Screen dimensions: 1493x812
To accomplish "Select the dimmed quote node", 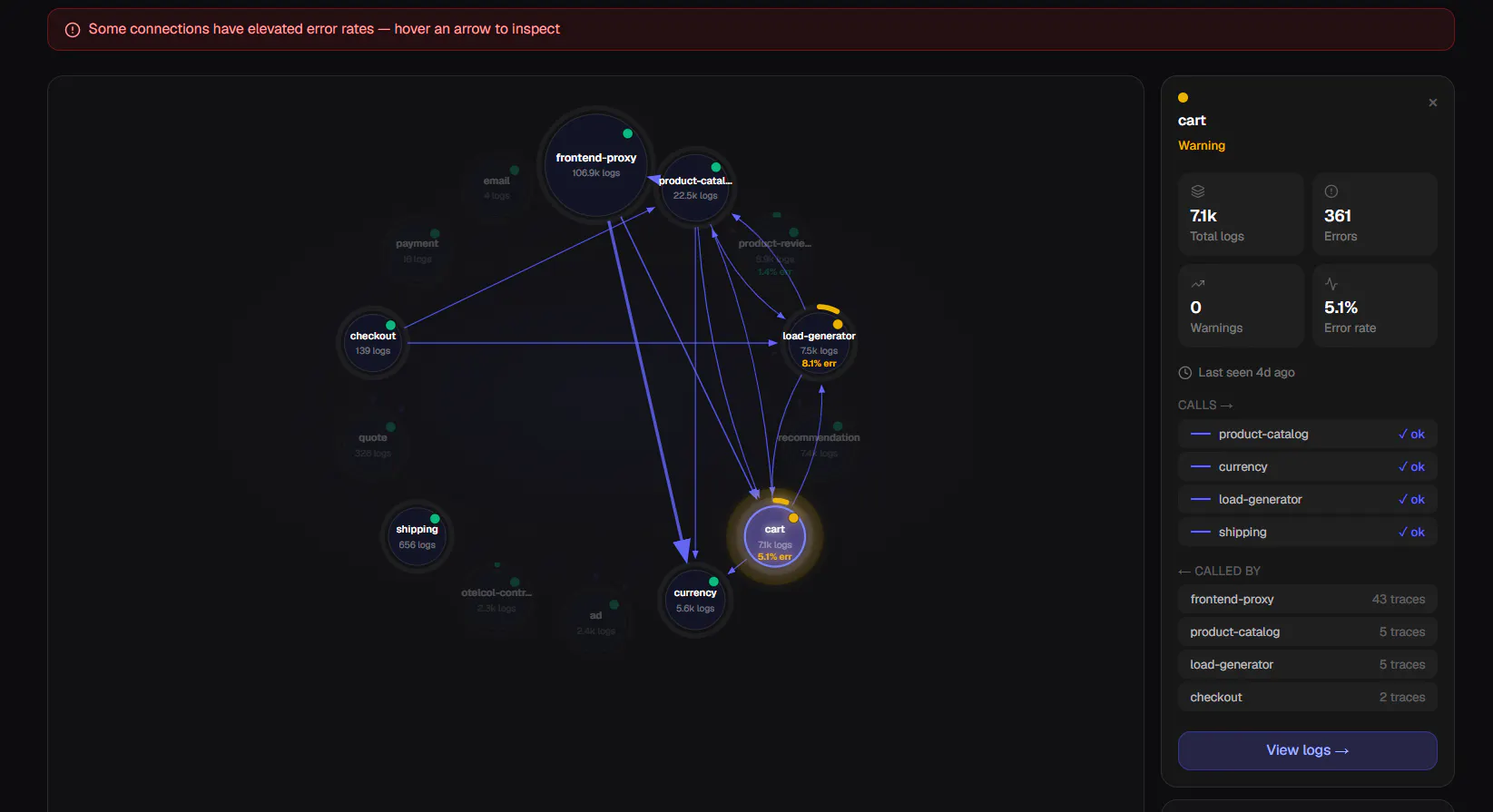I will [373, 445].
